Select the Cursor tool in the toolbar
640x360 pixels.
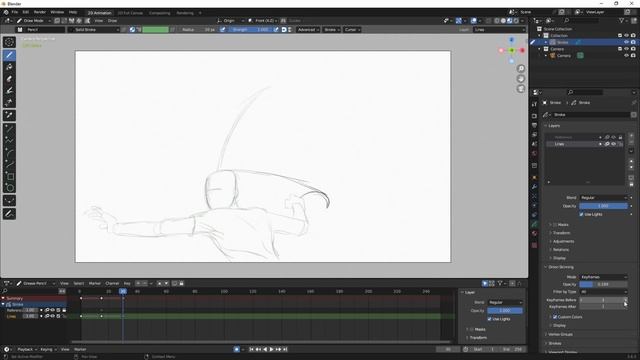point(9,42)
